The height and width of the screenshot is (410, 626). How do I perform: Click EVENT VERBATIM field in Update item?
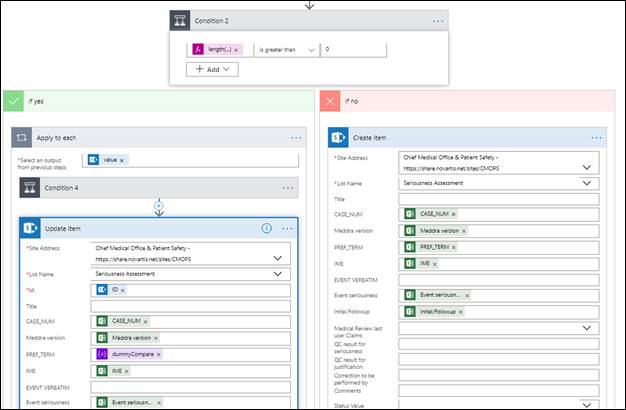tap(190, 387)
